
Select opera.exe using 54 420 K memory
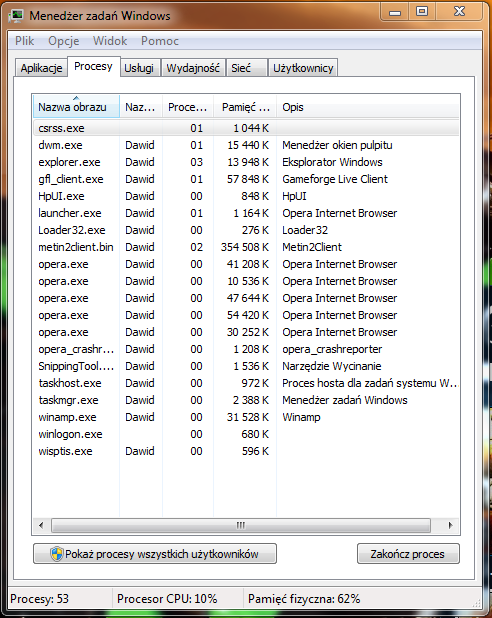246,315
